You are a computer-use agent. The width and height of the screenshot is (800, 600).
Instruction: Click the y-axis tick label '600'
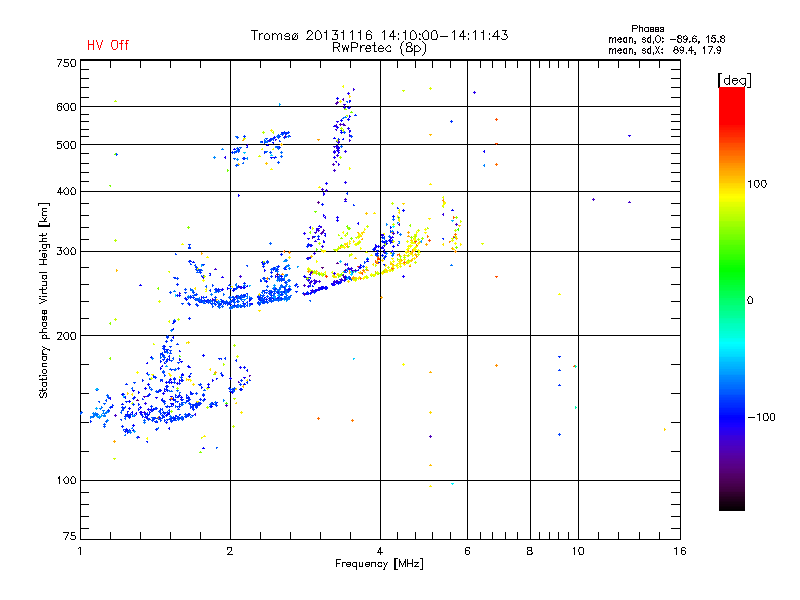click(66, 107)
